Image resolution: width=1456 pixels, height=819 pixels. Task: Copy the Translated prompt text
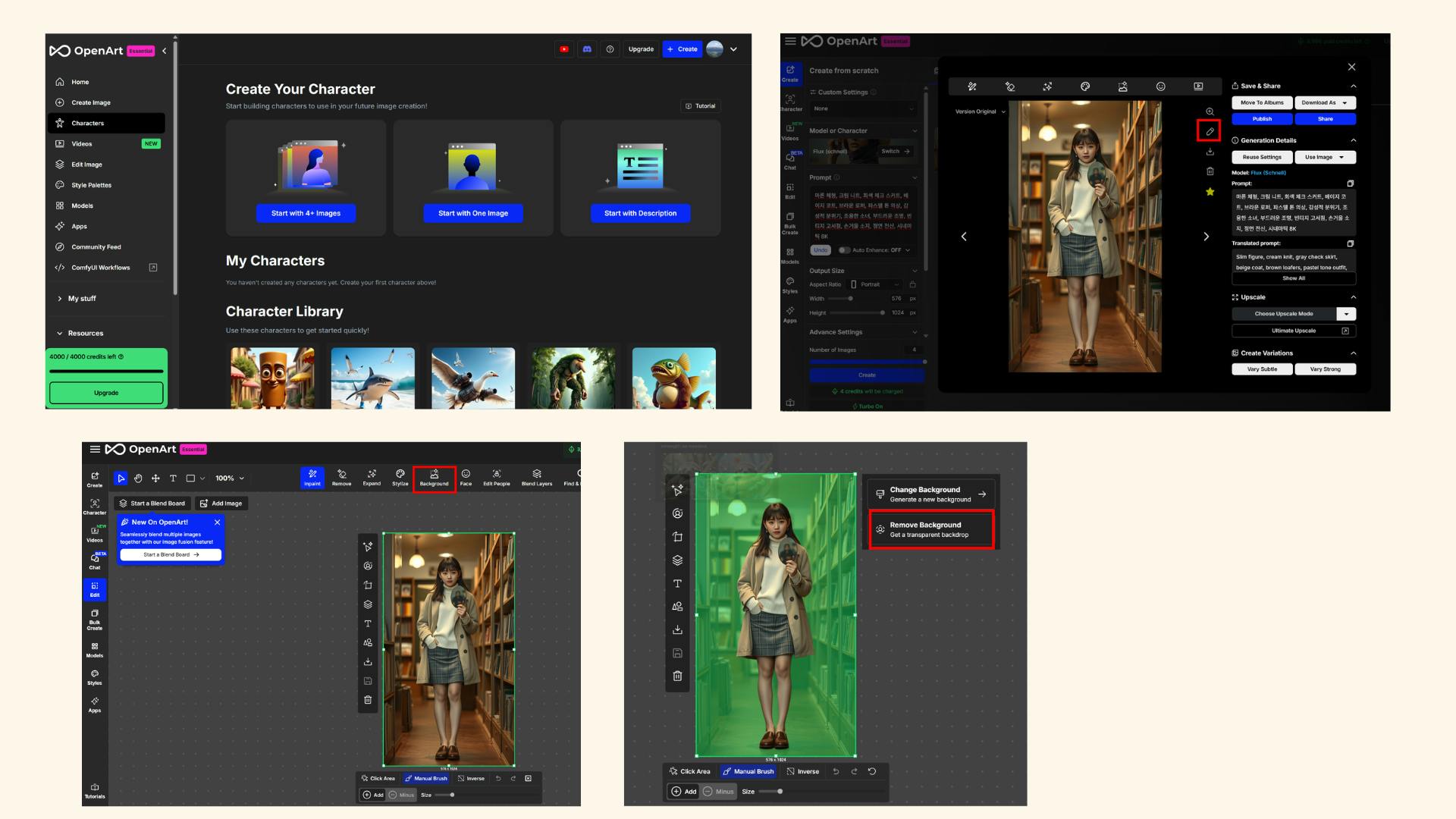tap(1350, 243)
